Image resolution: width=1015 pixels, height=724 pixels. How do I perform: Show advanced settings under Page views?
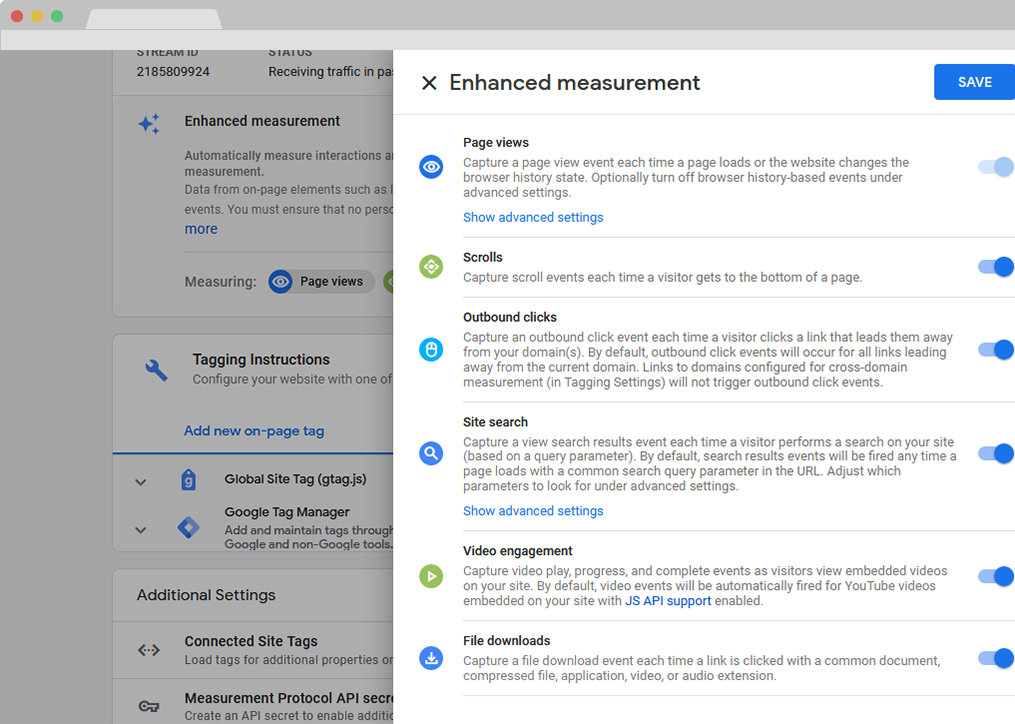(533, 217)
